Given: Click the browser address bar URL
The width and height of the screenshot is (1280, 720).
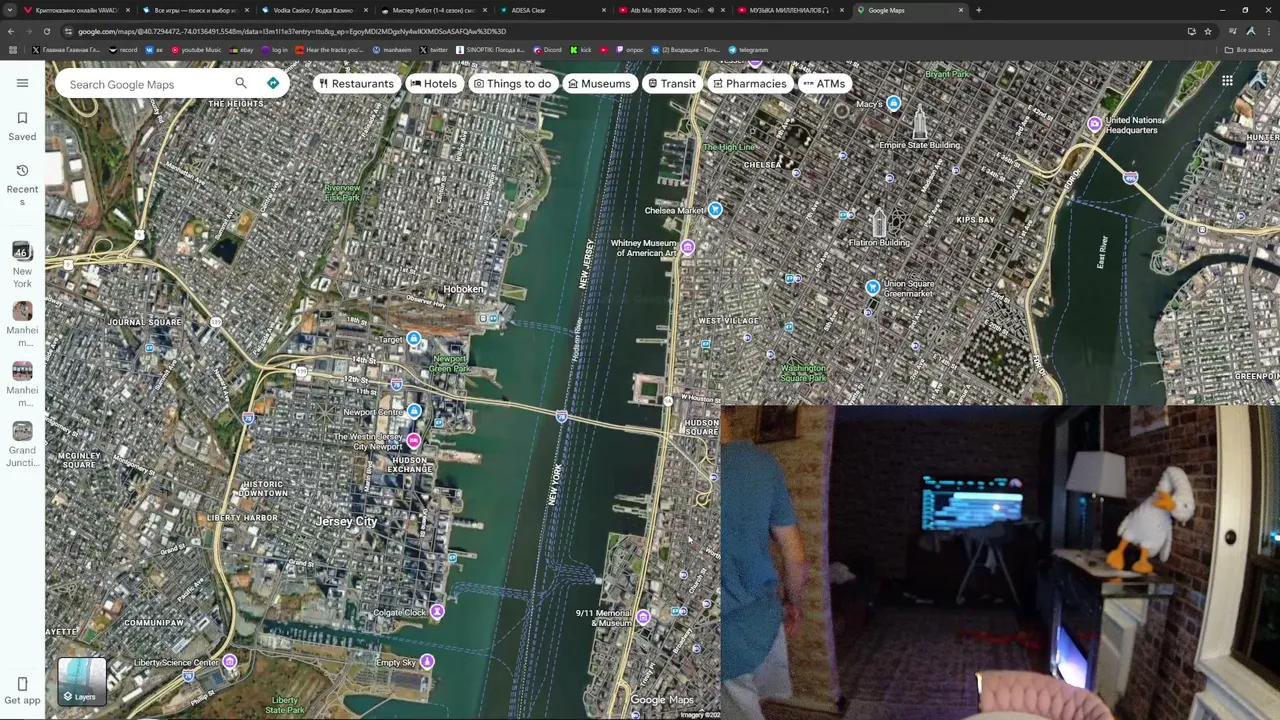Looking at the screenshot, I should click(292, 31).
